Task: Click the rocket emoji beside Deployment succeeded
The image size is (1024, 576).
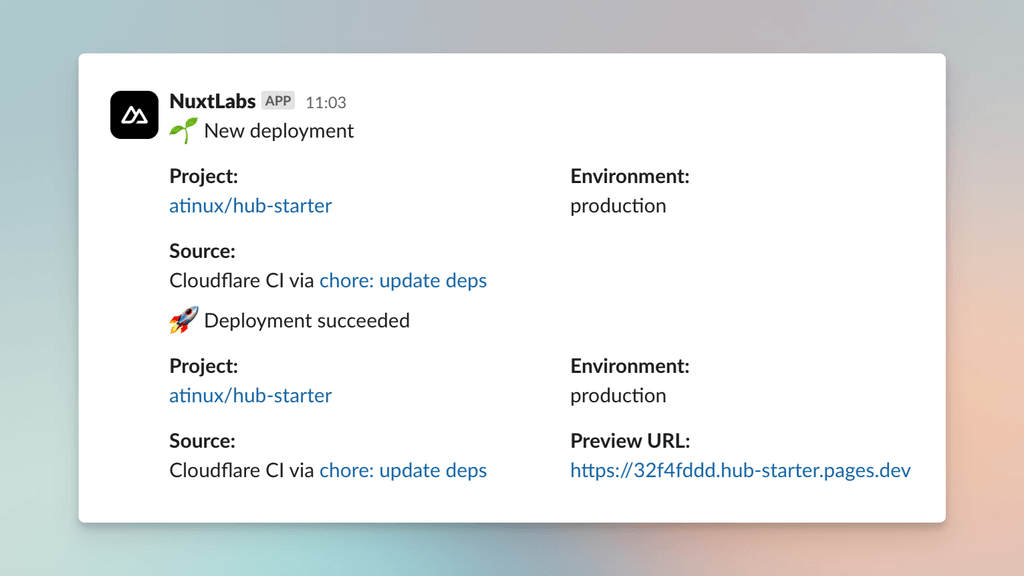Action: (182, 320)
